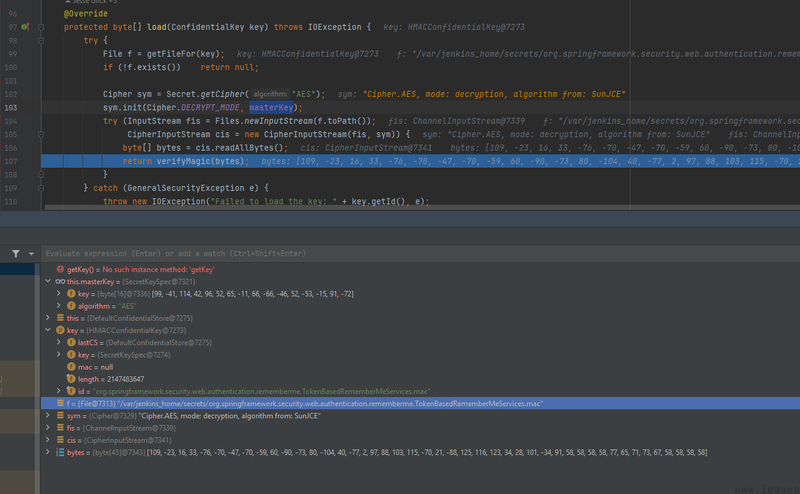This screenshot has height=494, width=800.
Task: Expand the fis ChannelInputStream variable
Action: pos(47,428)
